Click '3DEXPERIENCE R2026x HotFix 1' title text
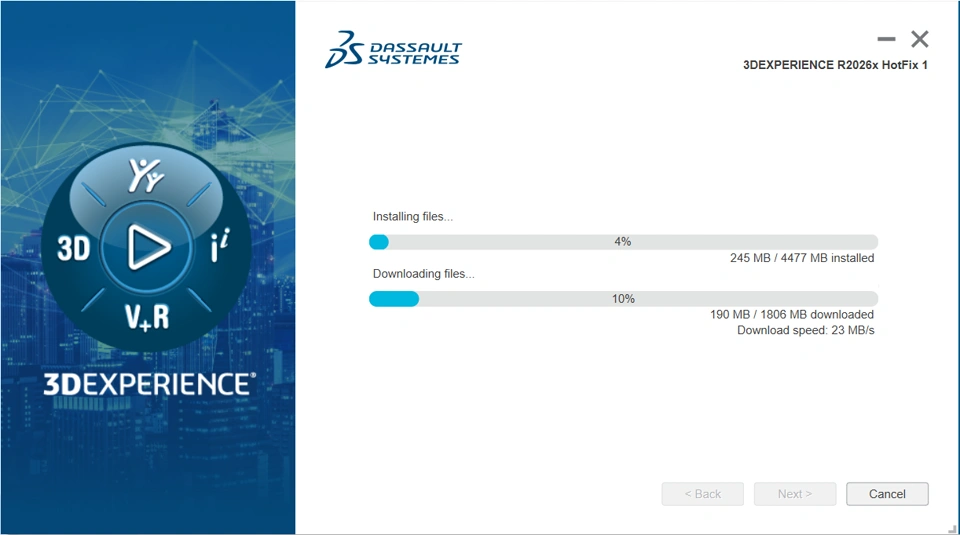Viewport: 960px width, 535px height. coord(835,65)
